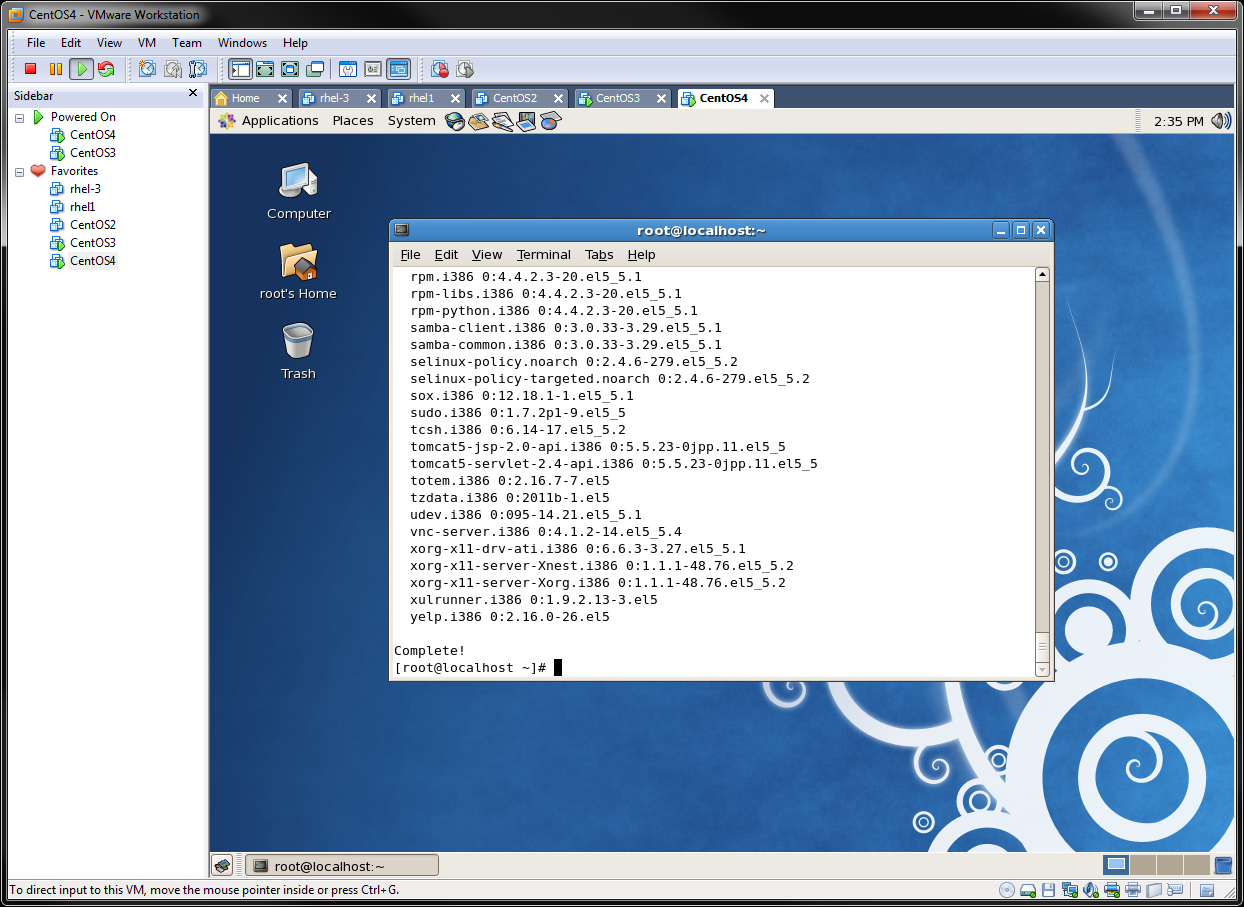
Task: Toggle full screen mode for the VM
Action: tap(265, 69)
